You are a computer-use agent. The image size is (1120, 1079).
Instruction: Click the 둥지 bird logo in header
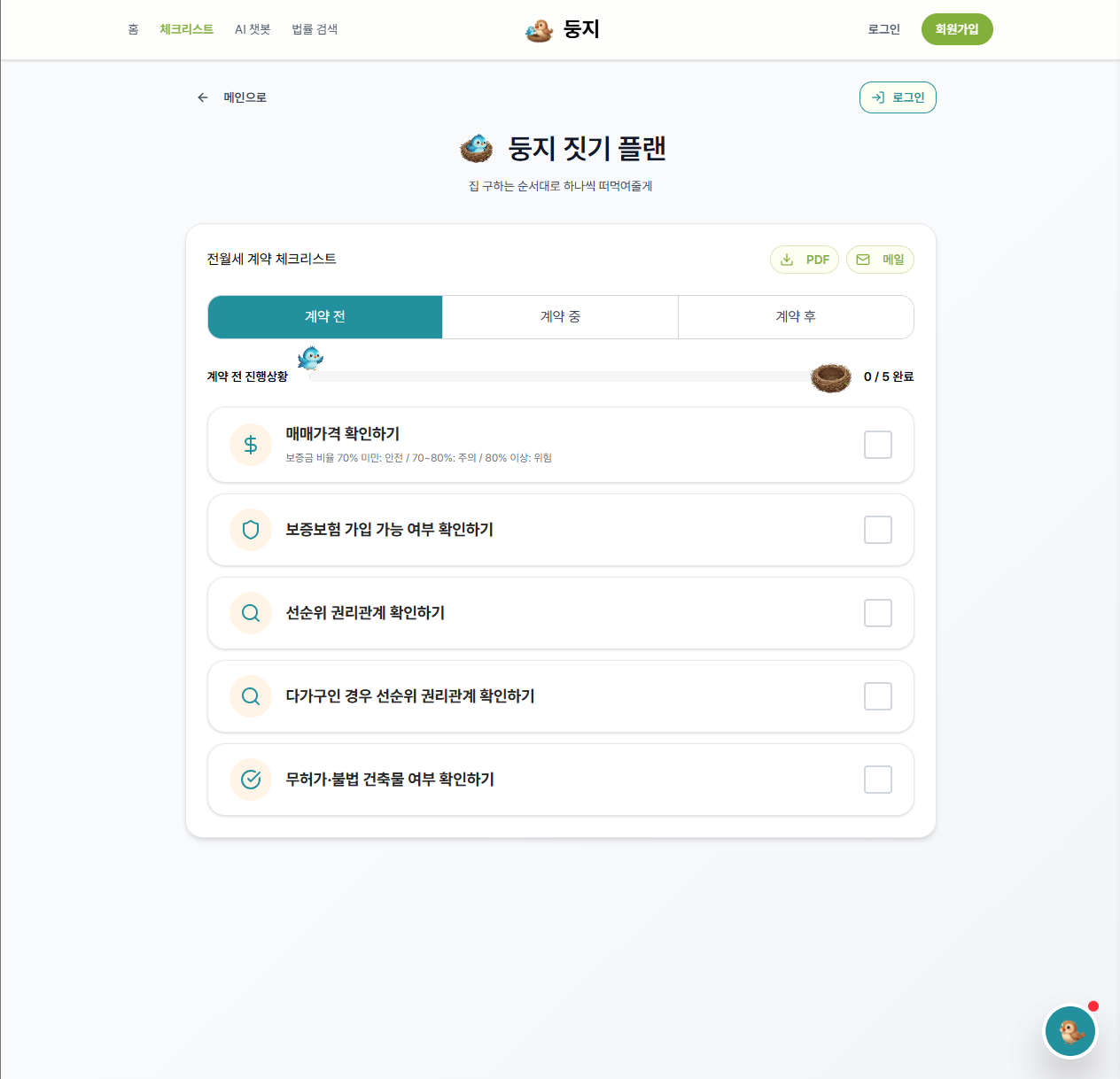coord(539,30)
